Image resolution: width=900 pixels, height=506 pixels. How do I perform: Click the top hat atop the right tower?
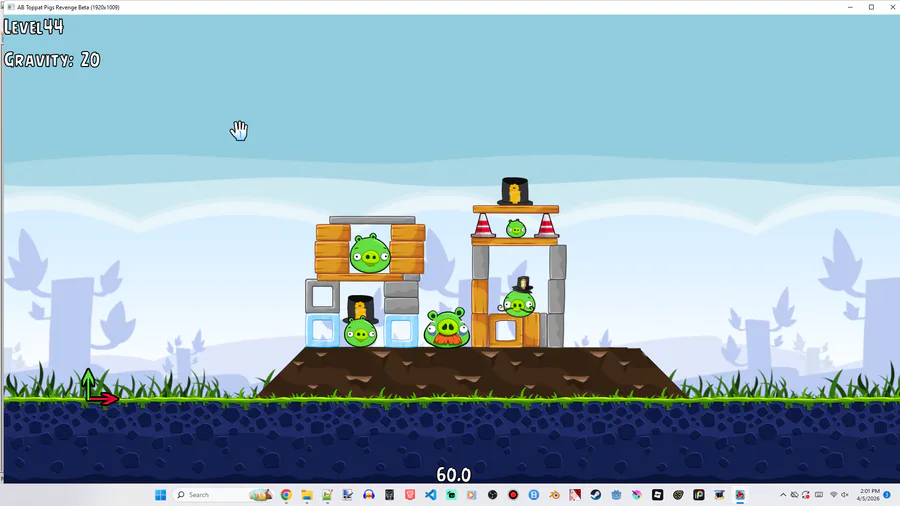[x=515, y=191]
